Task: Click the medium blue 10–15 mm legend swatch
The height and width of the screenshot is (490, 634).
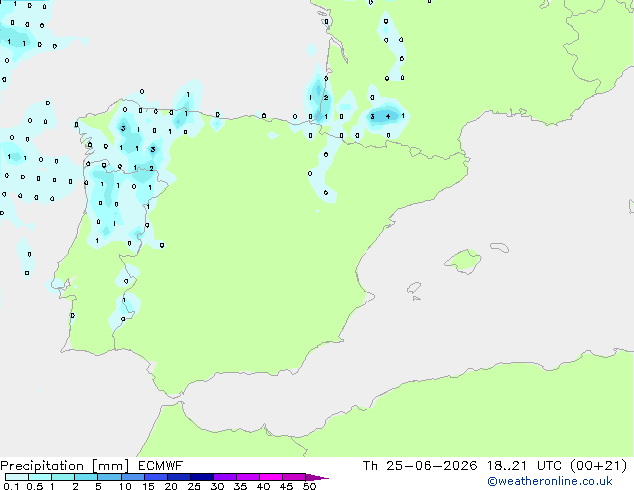Action: (x=133, y=477)
